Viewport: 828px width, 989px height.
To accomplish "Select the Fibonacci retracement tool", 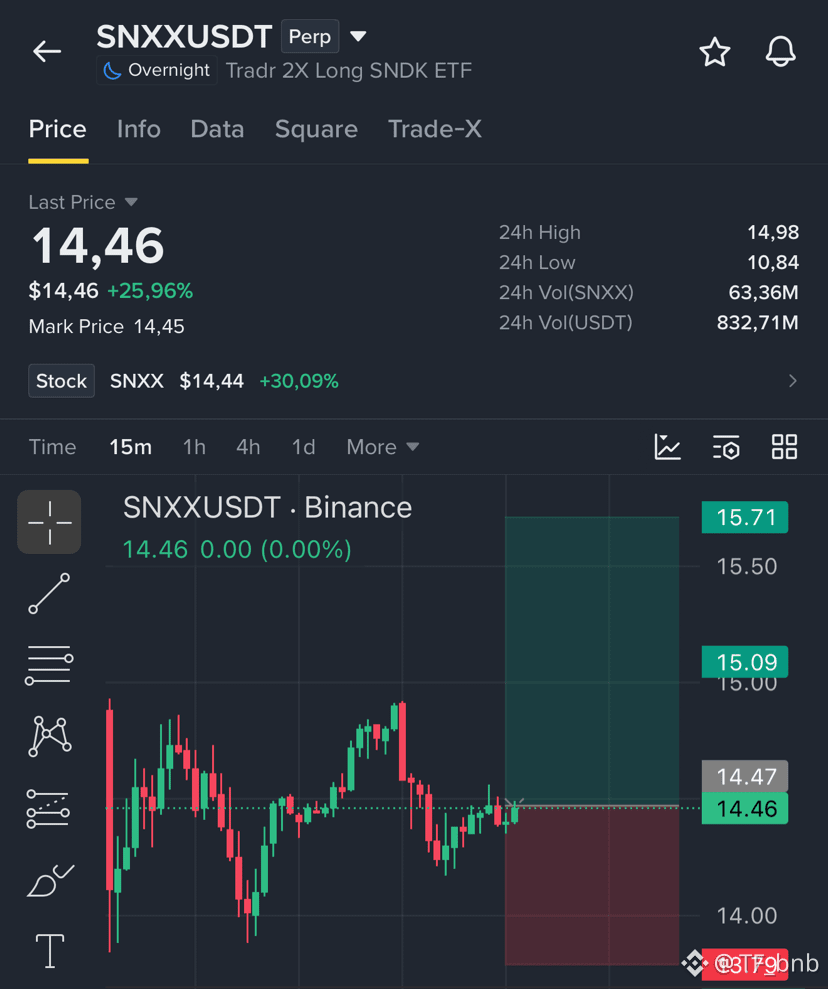I will pyautogui.click(x=49, y=665).
